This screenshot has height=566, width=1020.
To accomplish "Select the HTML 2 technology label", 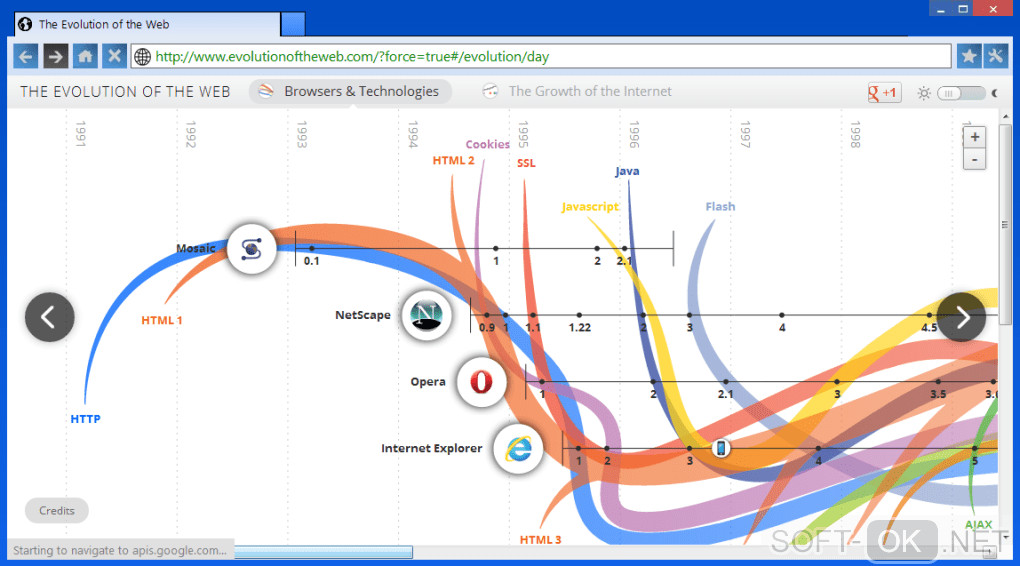I will click(453, 161).
